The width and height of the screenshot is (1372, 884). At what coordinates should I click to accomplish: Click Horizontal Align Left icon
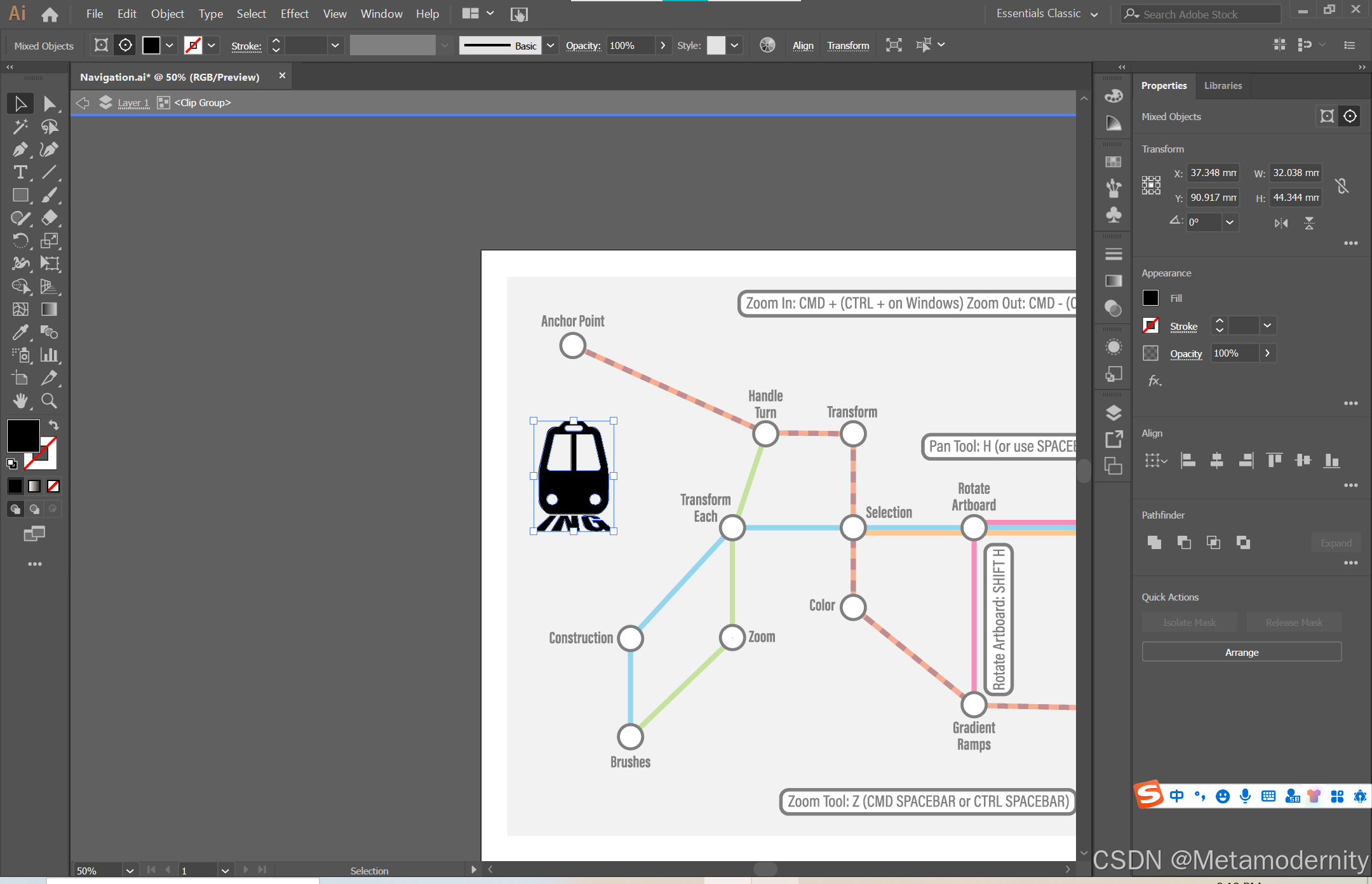[1187, 461]
